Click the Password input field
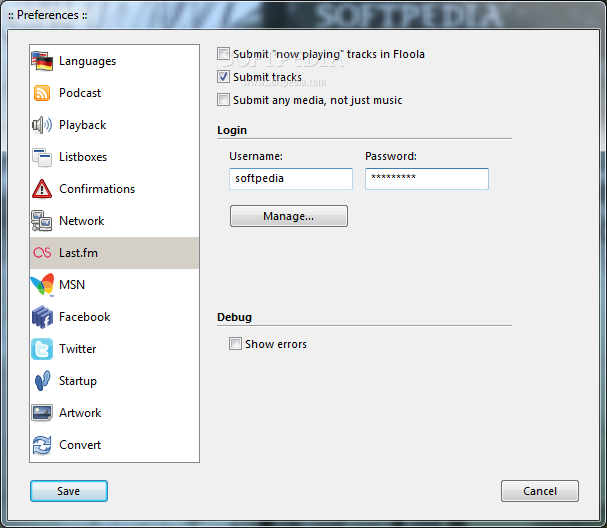 (427, 178)
